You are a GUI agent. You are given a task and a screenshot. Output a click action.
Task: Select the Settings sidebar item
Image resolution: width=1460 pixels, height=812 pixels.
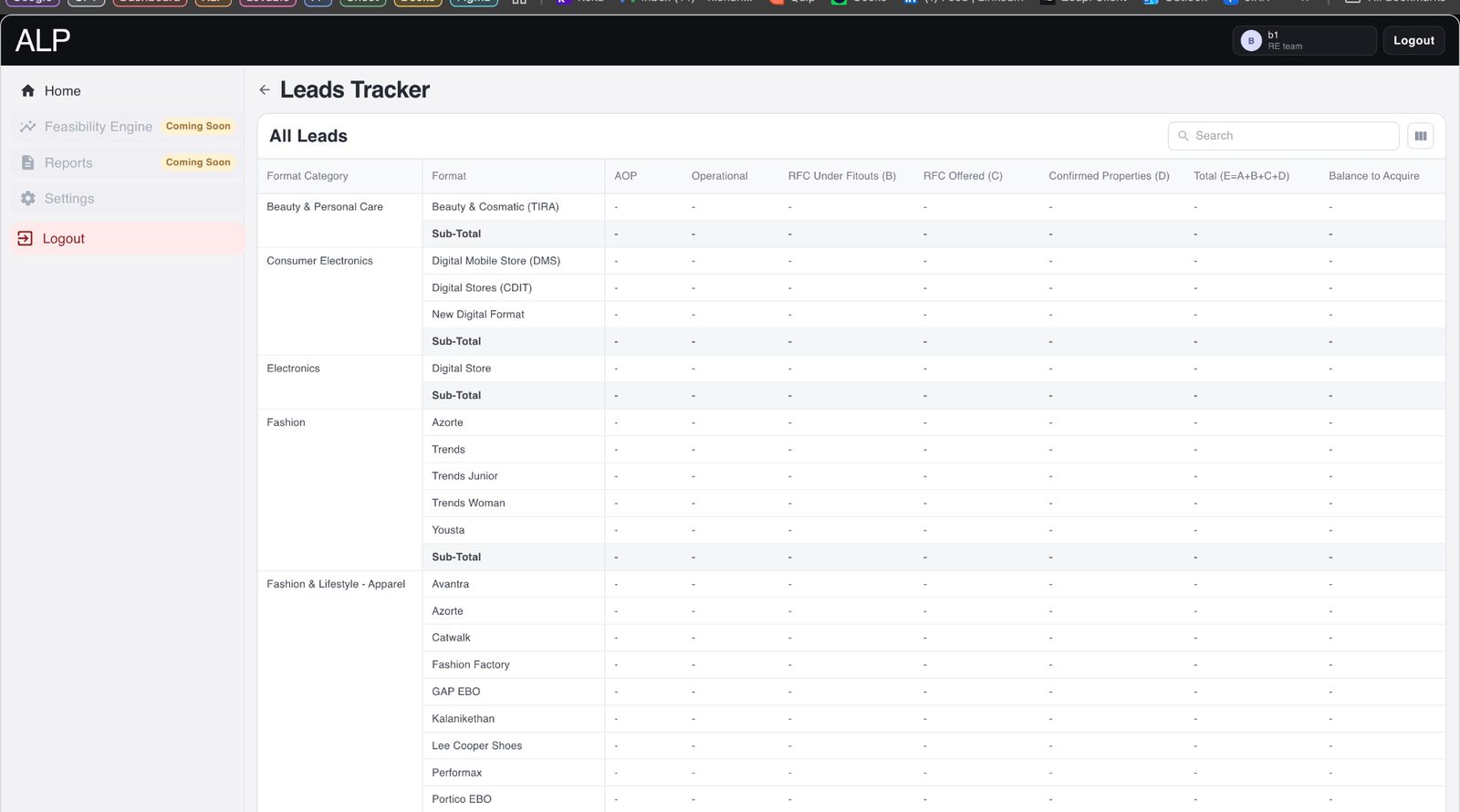pos(127,198)
